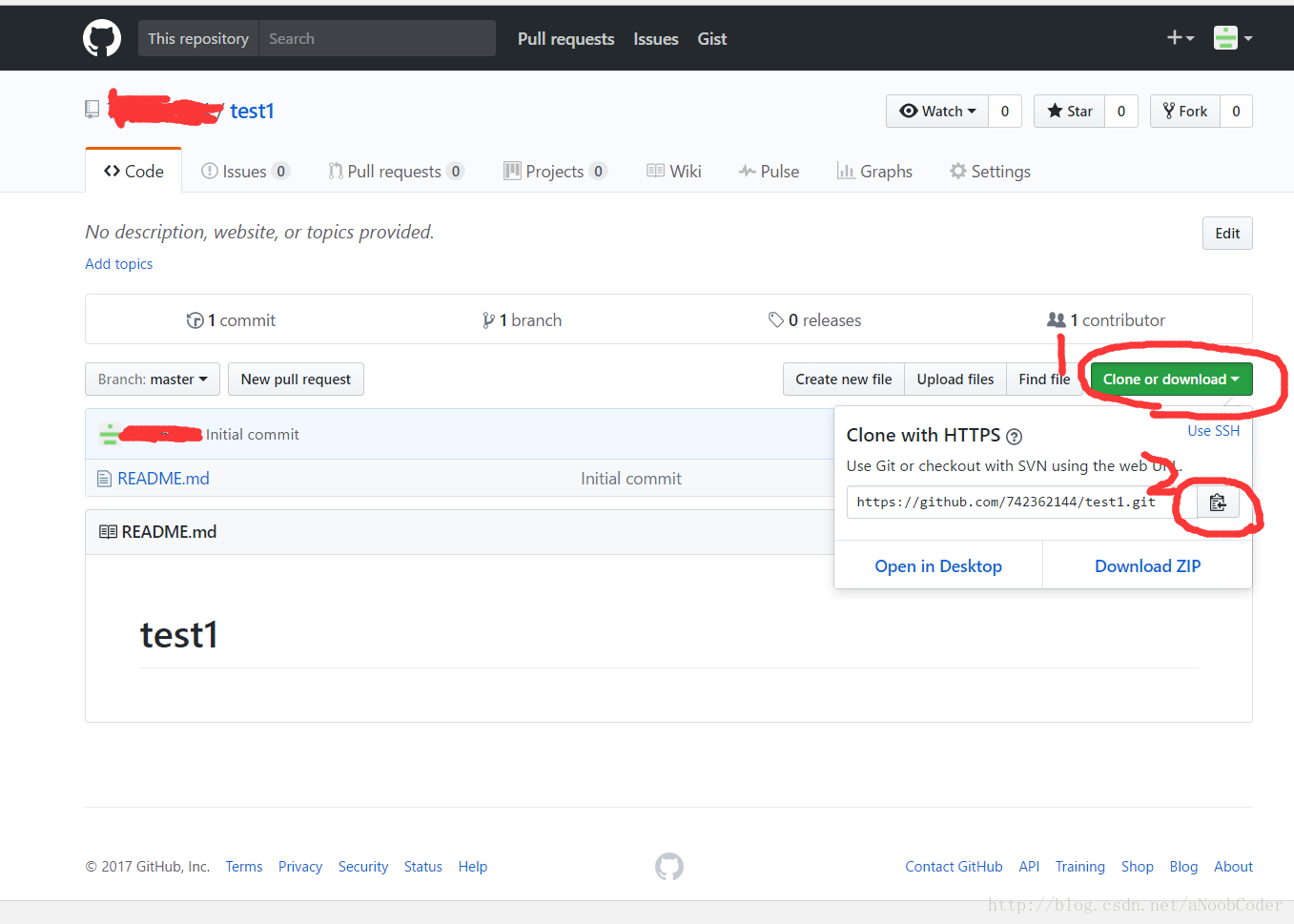Open the plus create-new dropdown

1181,38
